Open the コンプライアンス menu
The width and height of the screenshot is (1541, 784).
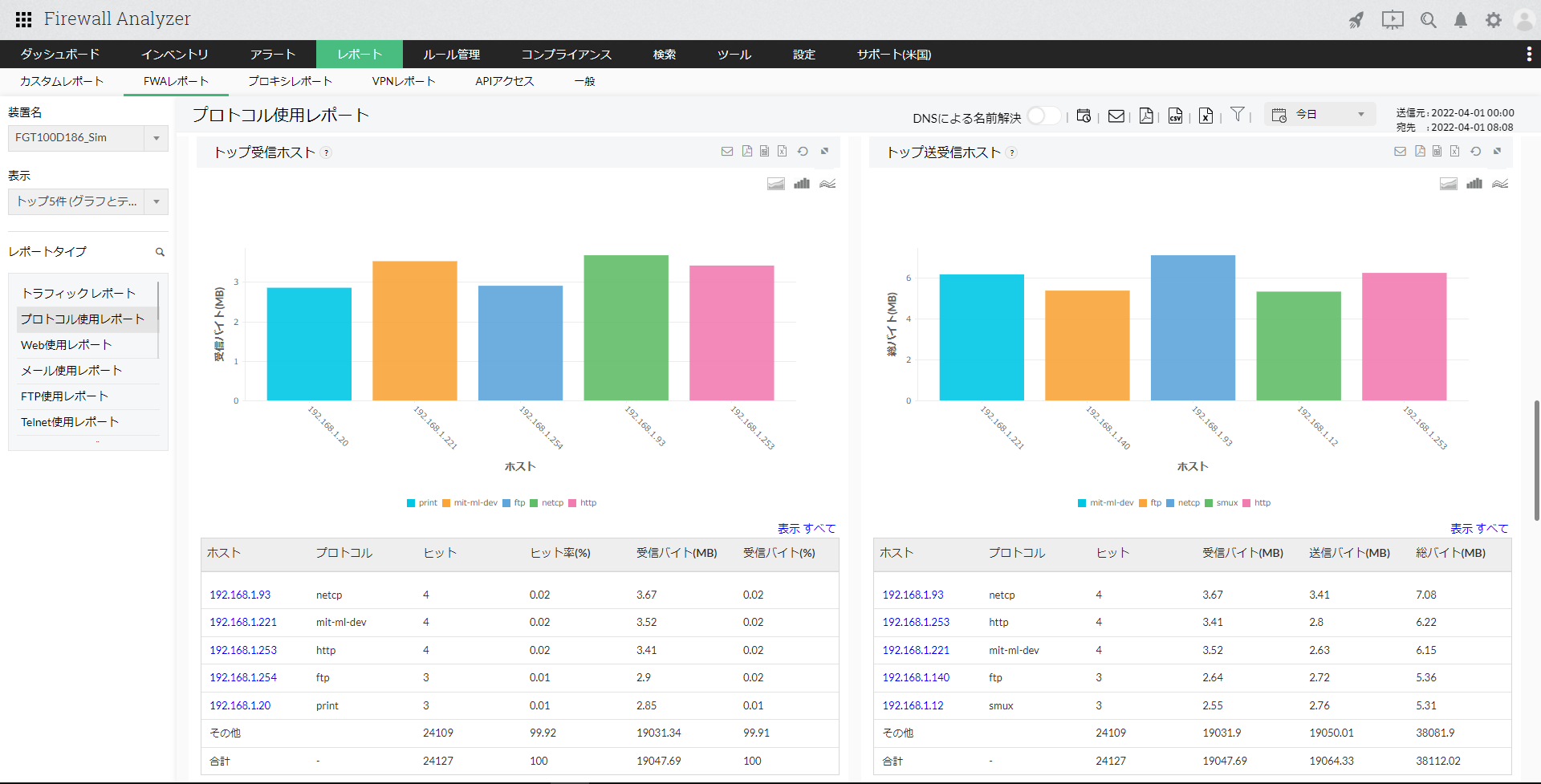coord(566,55)
